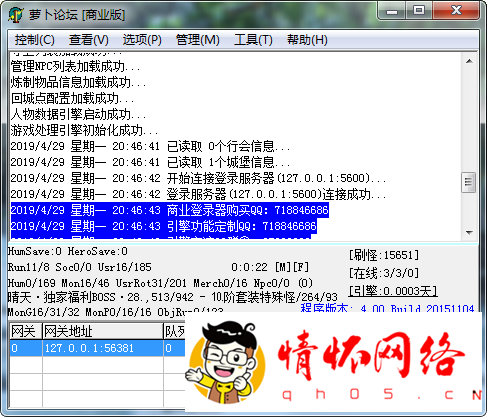Click the log scrollbar thumb
The image size is (487, 417).
pos(468,182)
